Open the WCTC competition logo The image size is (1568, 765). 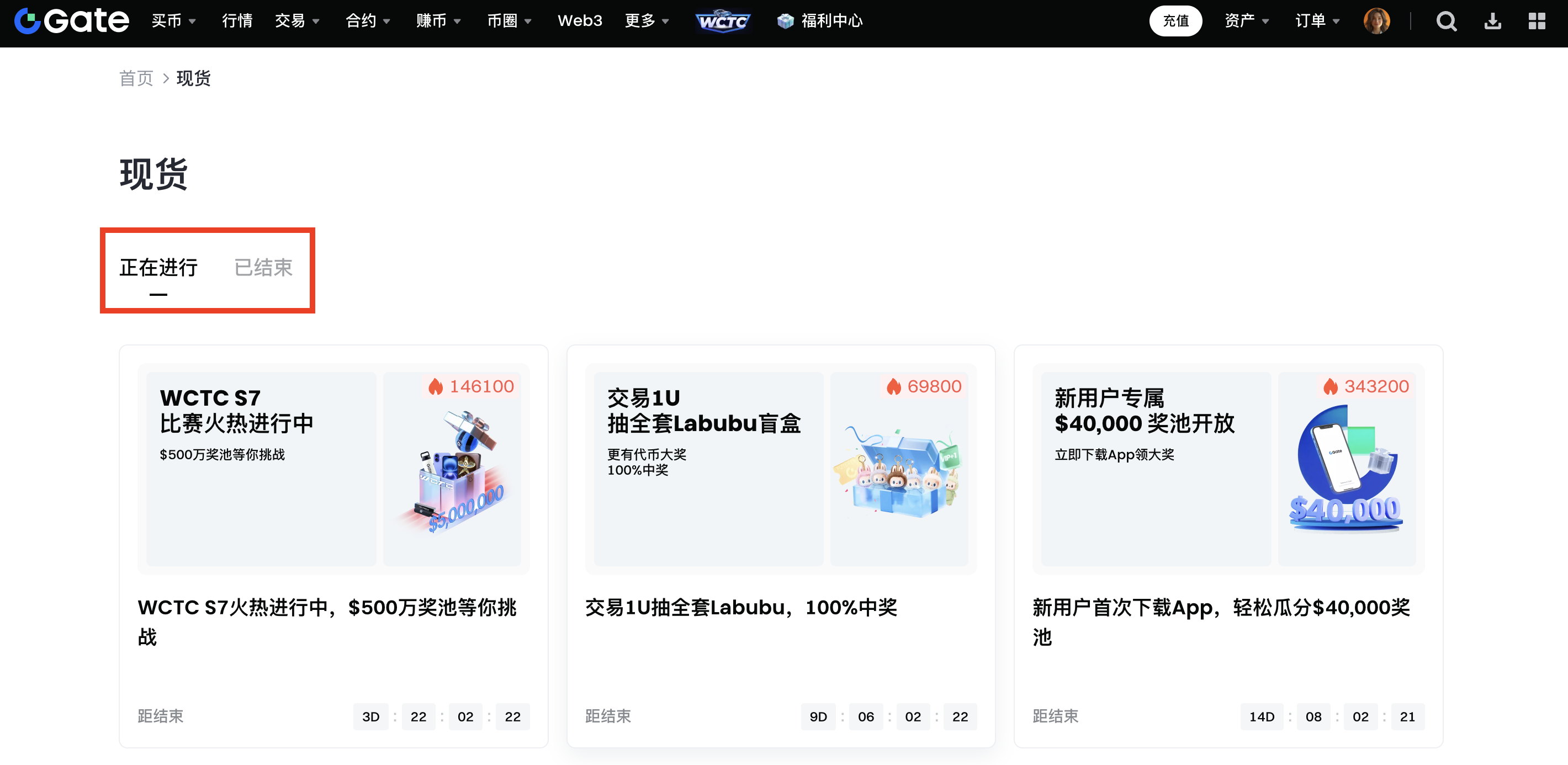coord(723,22)
